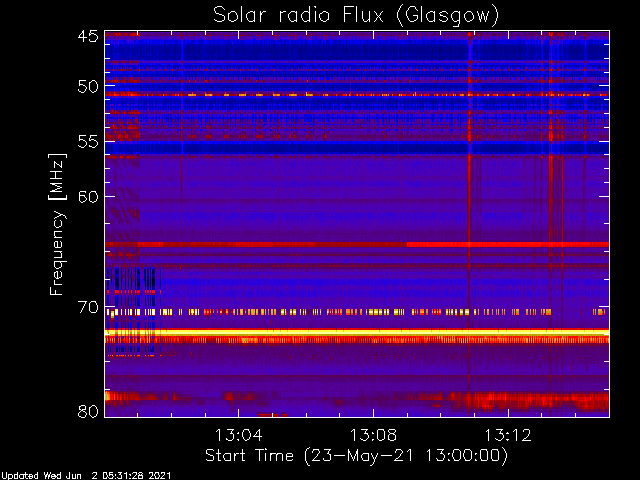Select the 70 MHz frequency axis label
Viewport: 640px width, 480px height.
(x=88, y=307)
